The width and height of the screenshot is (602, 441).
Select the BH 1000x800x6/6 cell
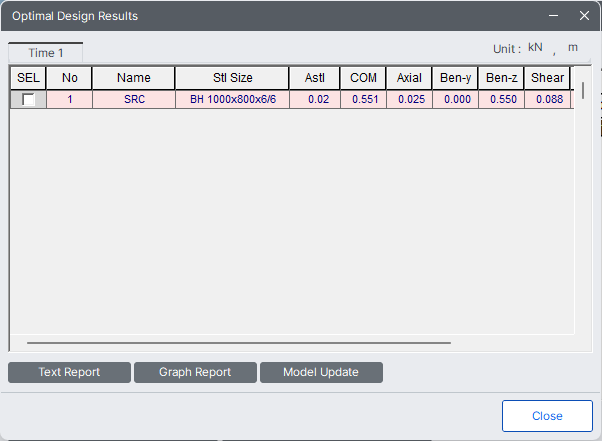233,99
